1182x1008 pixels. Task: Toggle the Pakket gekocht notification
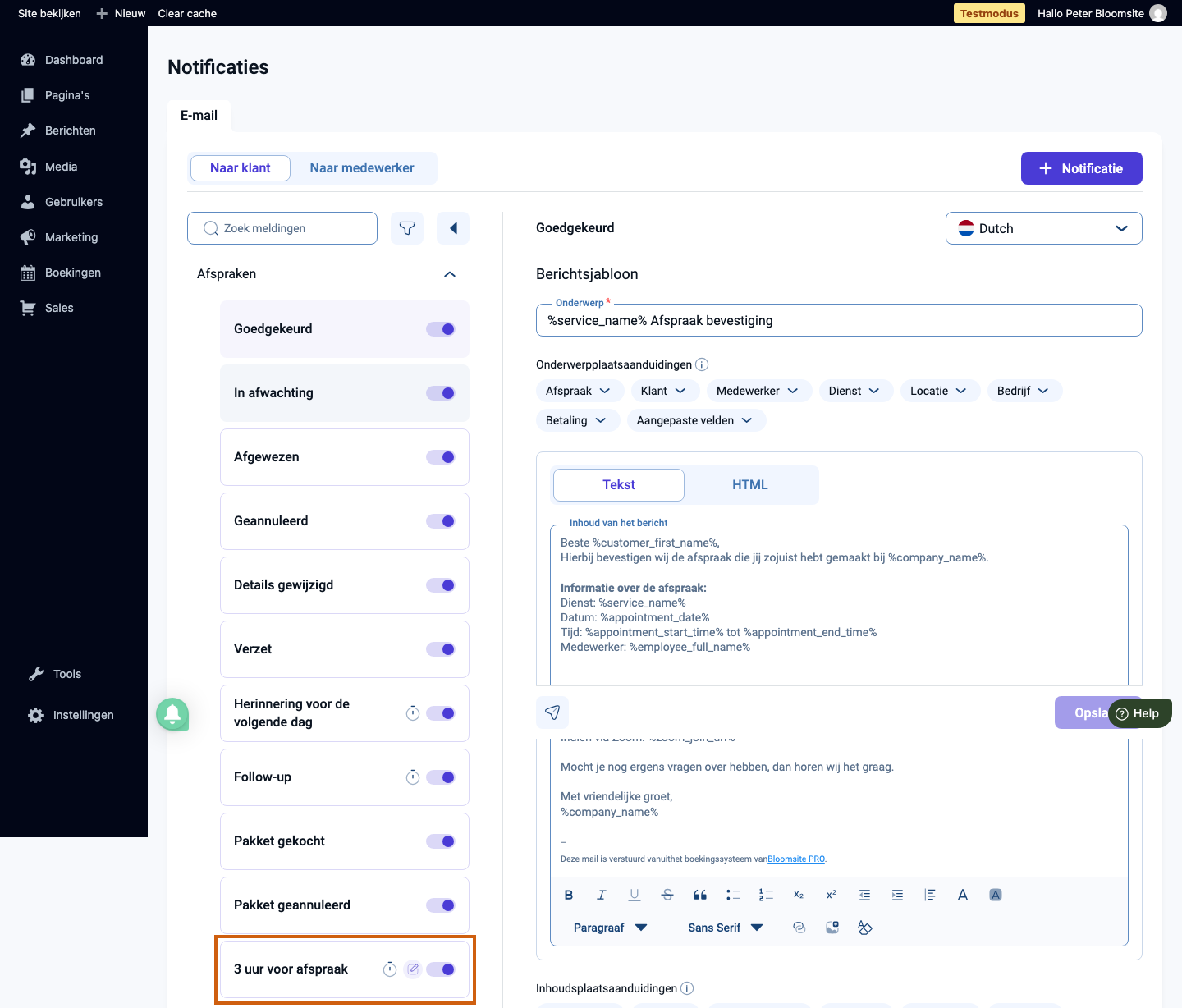click(441, 841)
